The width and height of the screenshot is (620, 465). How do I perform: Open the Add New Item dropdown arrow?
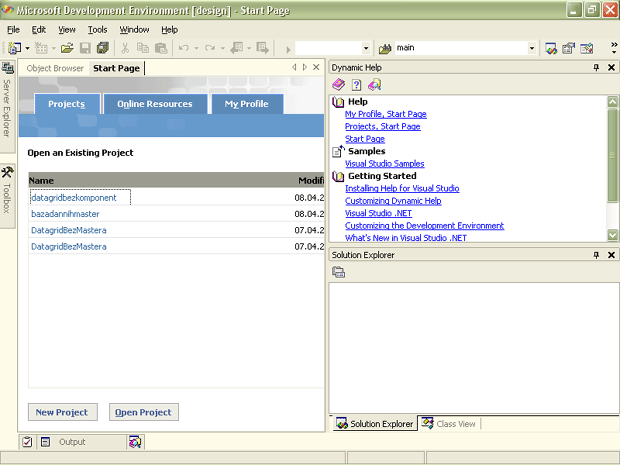54,48
